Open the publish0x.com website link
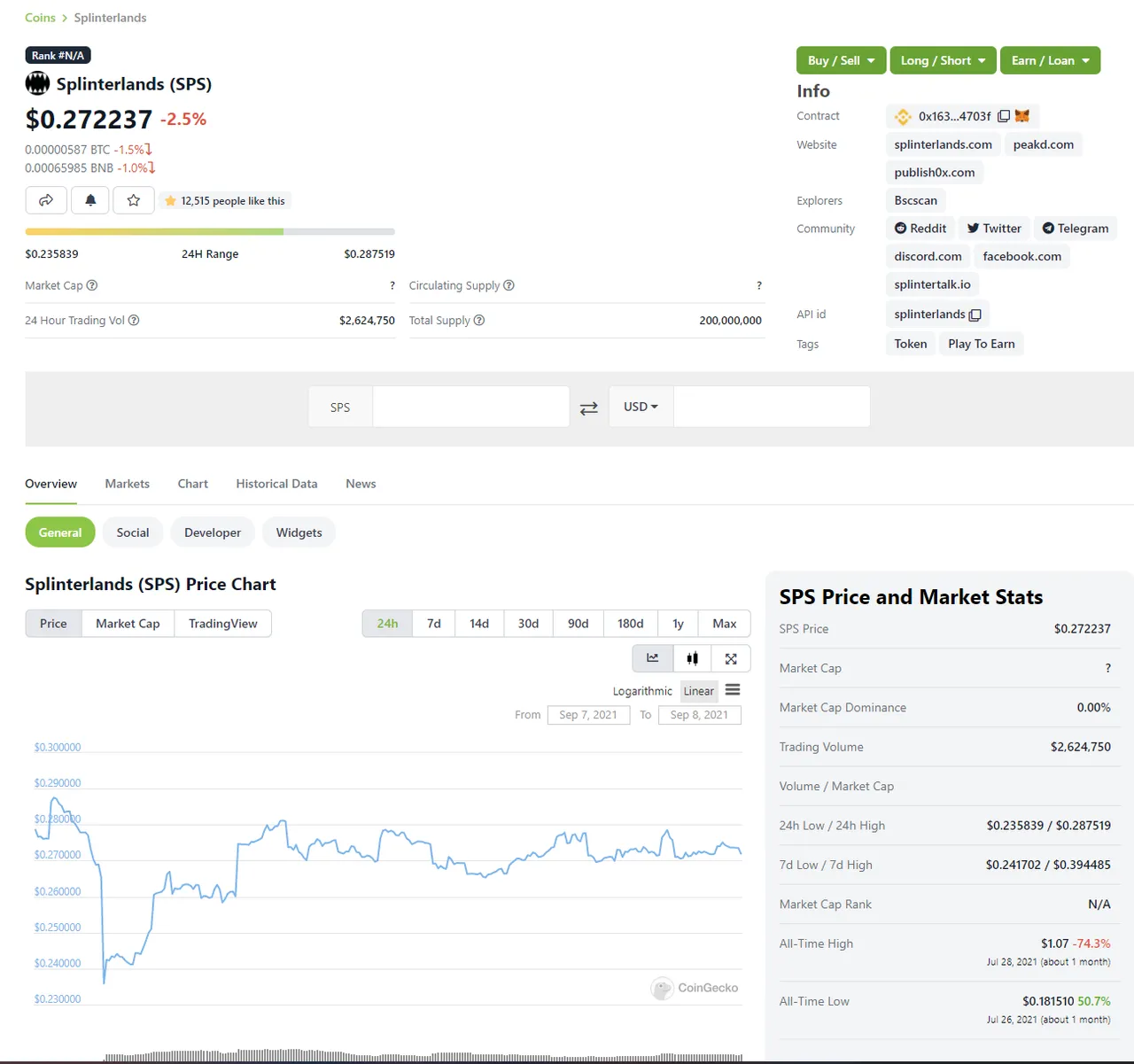The width and height of the screenshot is (1134, 1064). (935, 173)
